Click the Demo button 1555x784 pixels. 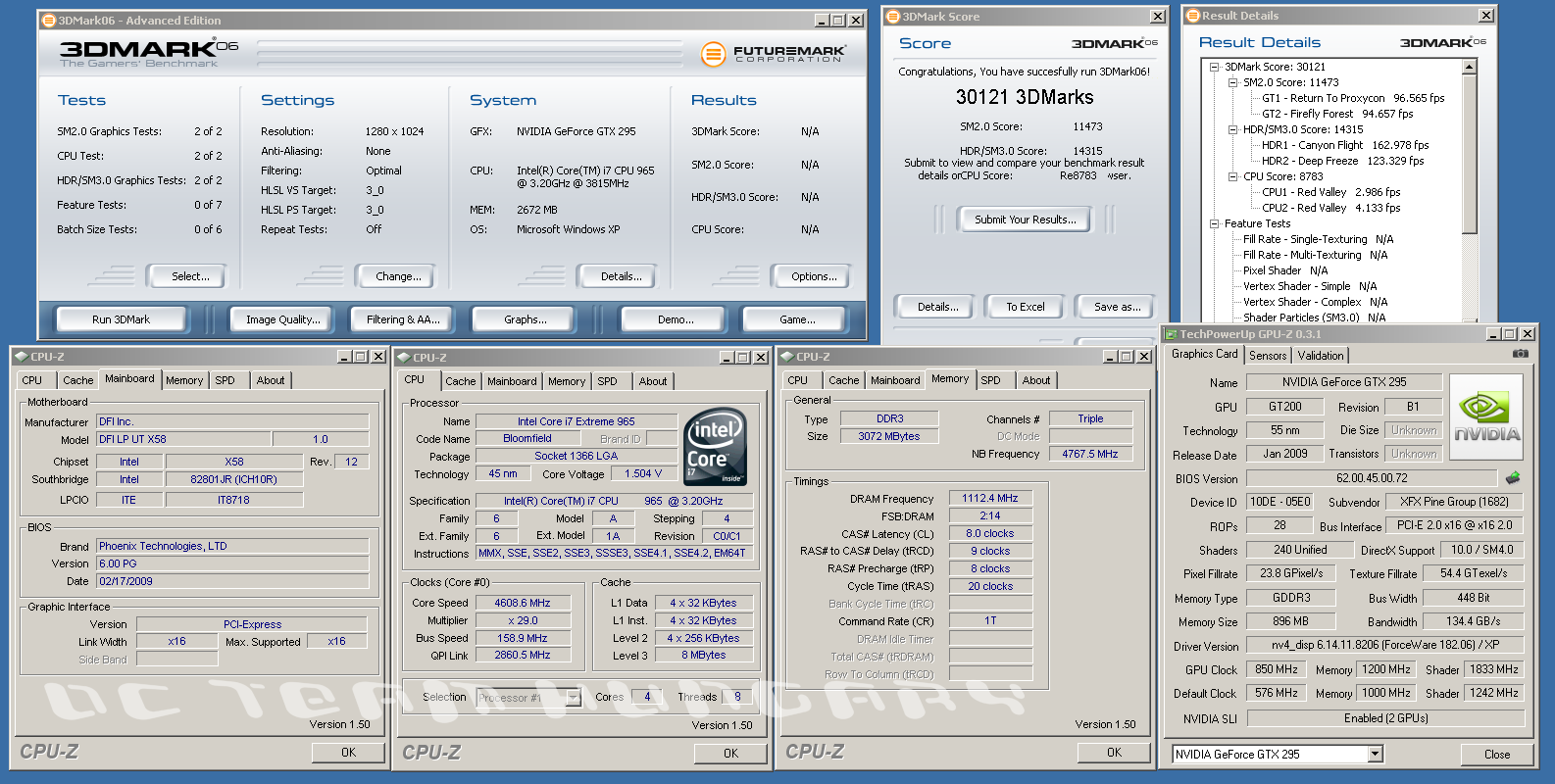pos(676,319)
